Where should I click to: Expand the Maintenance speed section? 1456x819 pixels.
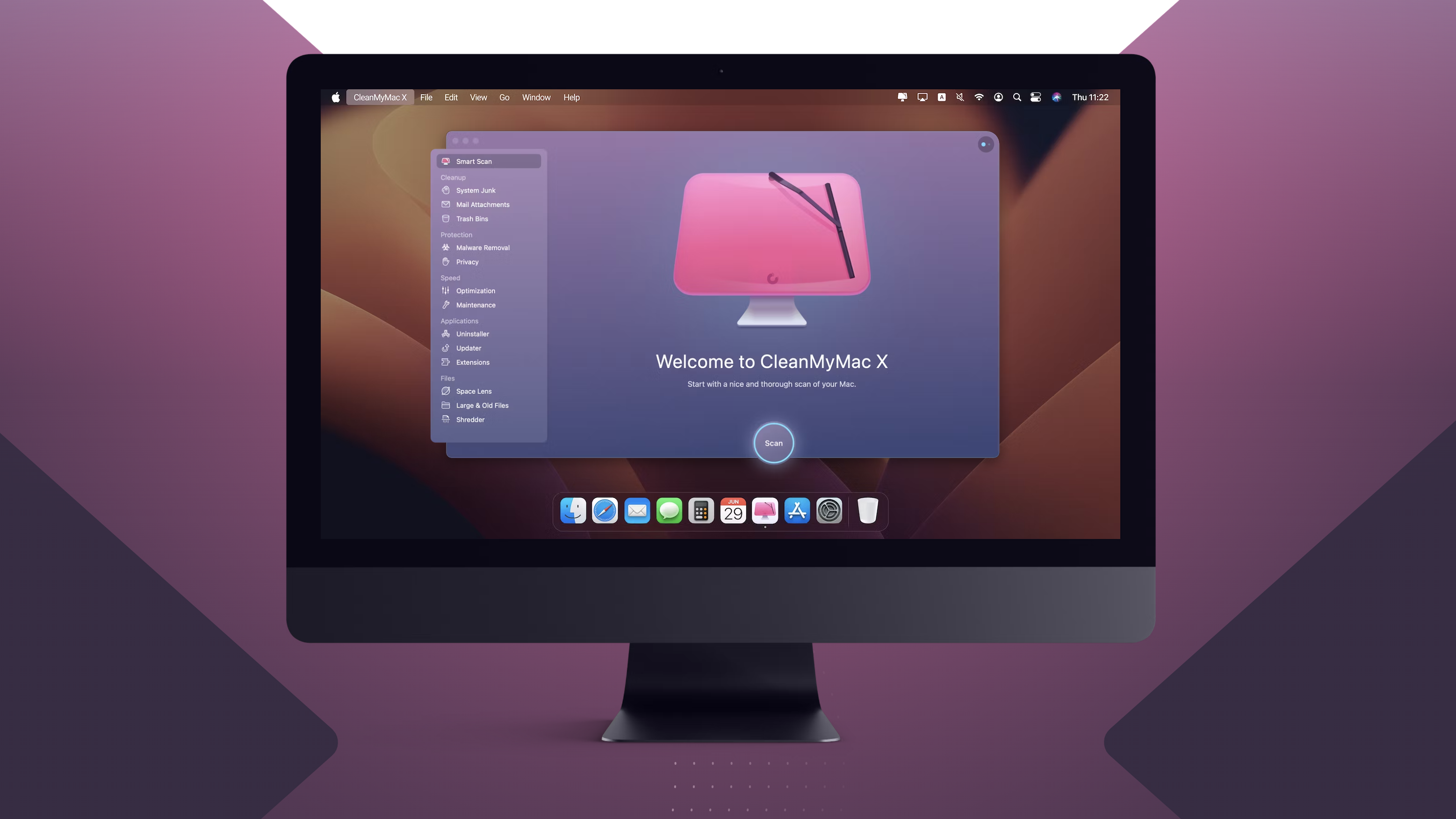(476, 304)
